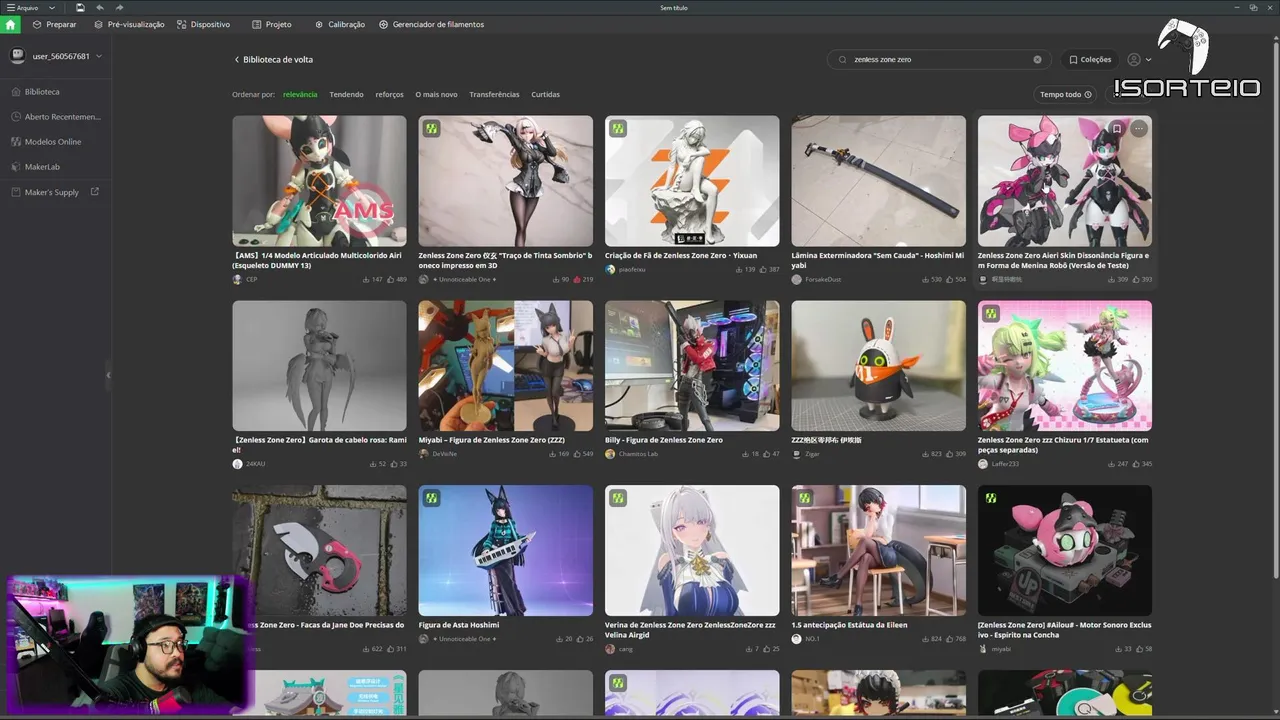Click like icon on Asta Hoshimi card
1280x720 pixels.
click(x=580, y=639)
